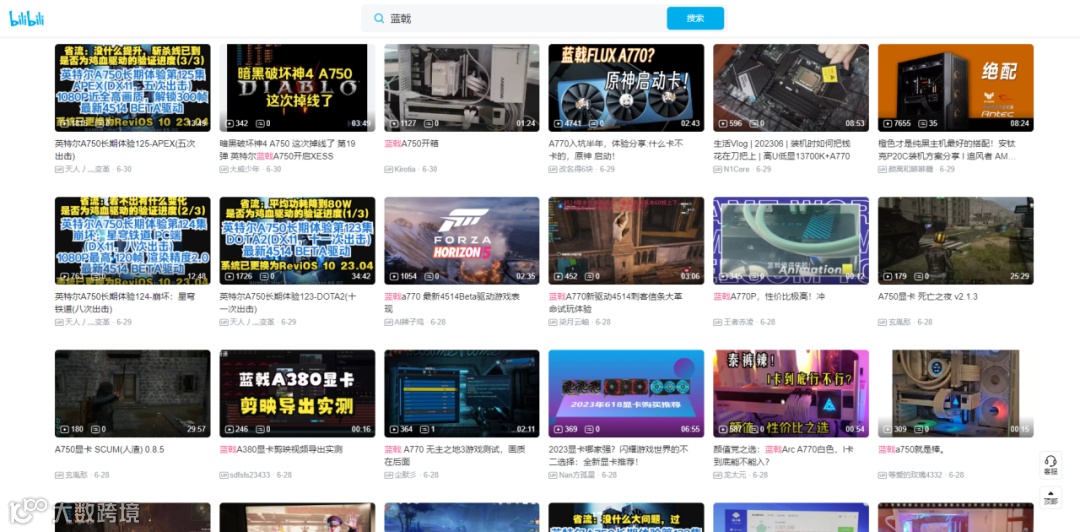This screenshot has width=1080, height=532.
Task: Open title 橙色才是纯黑主机最好的搭配
Action: point(947,150)
